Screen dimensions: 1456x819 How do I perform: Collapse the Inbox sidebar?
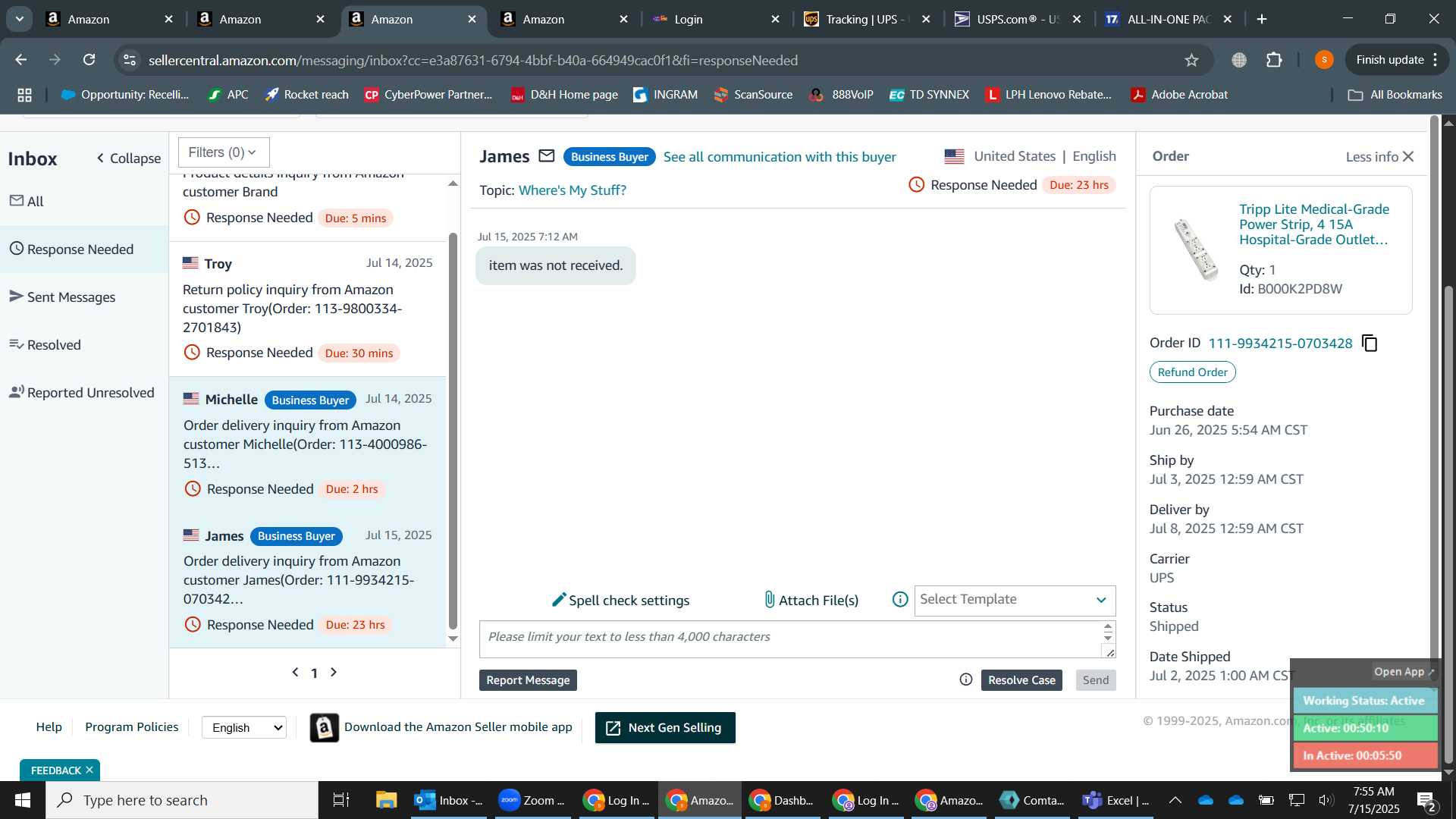pyautogui.click(x=128, y=158)
